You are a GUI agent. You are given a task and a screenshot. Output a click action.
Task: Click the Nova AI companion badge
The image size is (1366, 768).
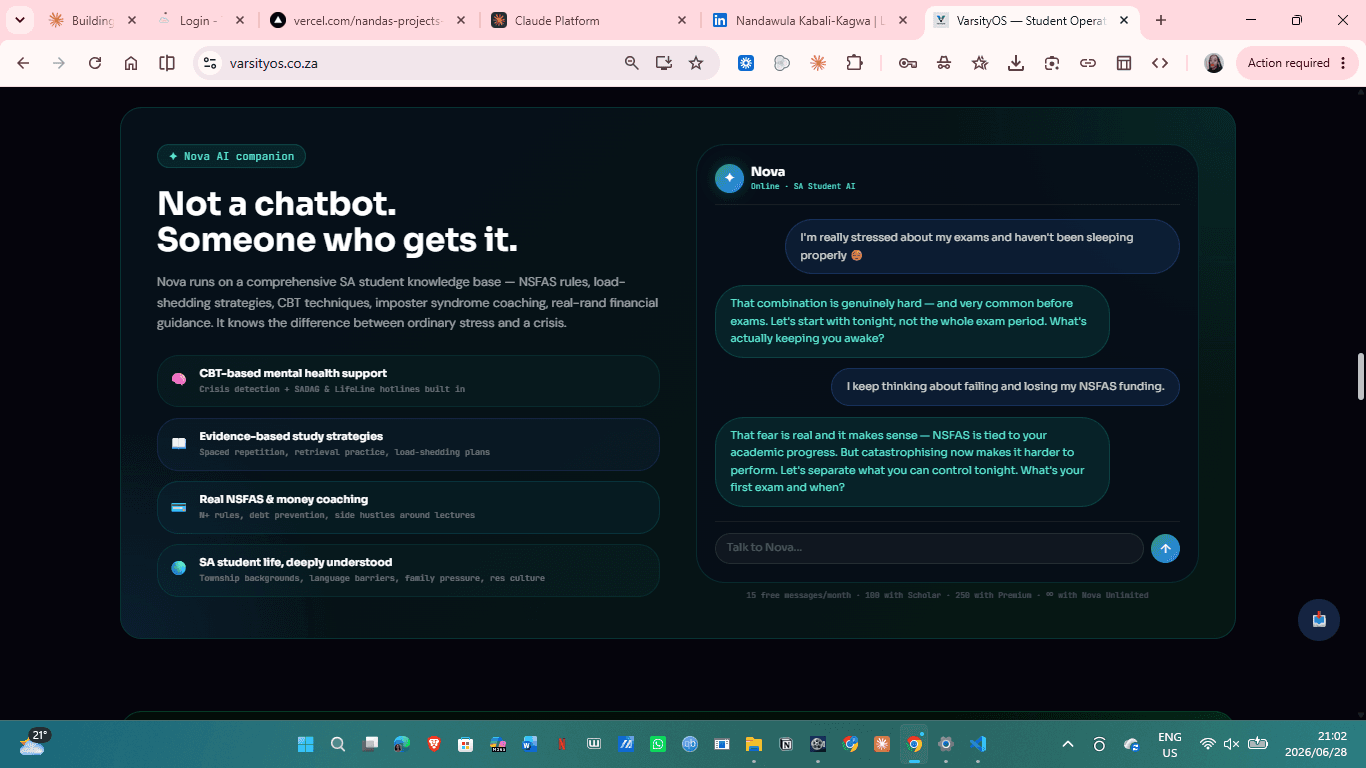(231, 156)
